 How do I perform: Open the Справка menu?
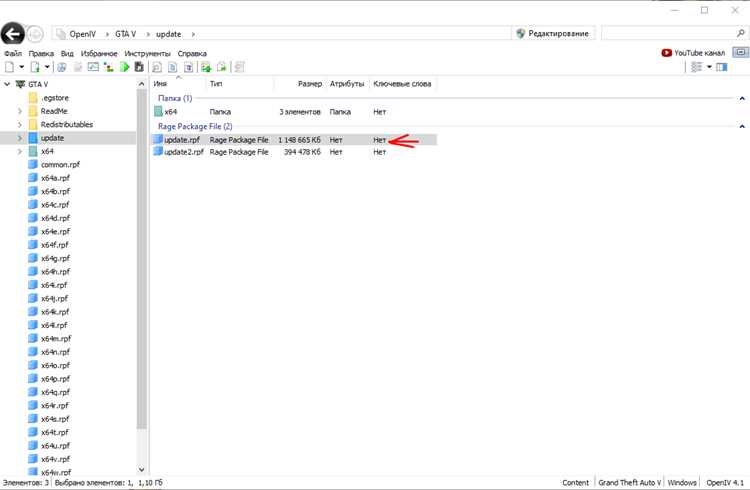(192, 54)
